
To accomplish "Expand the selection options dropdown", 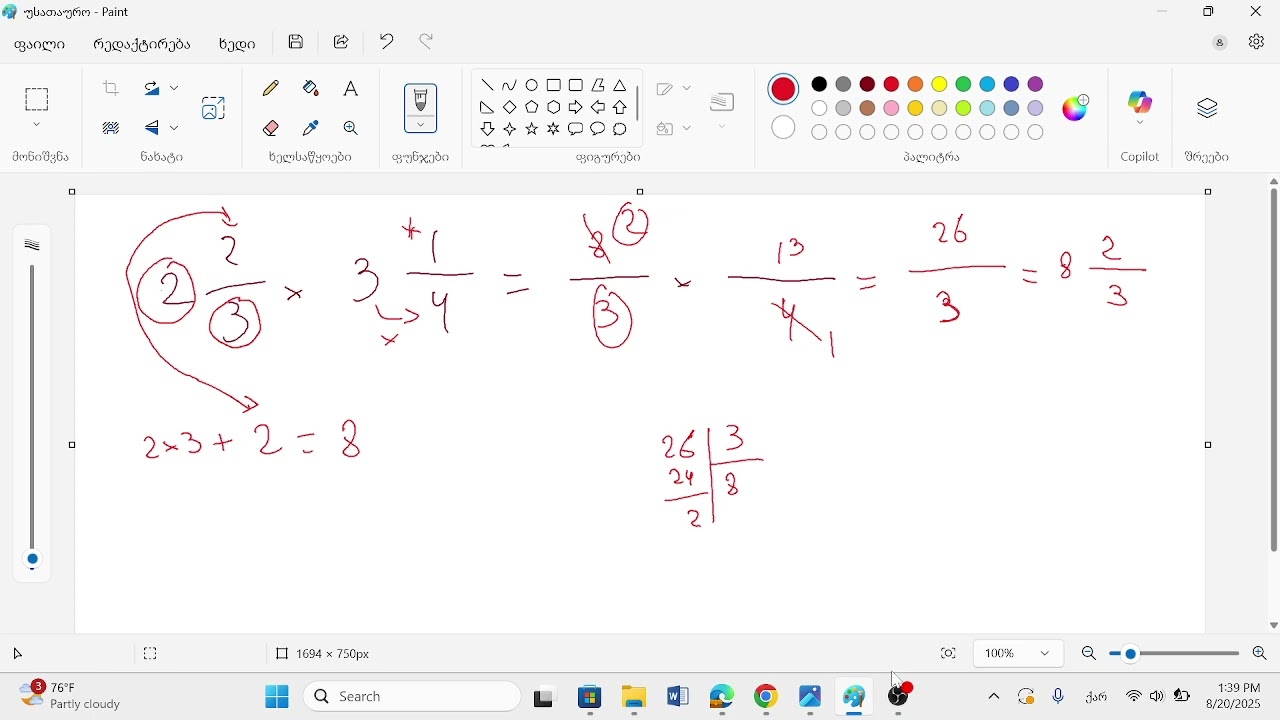I will pyautogui.click(x=37, y=126).
